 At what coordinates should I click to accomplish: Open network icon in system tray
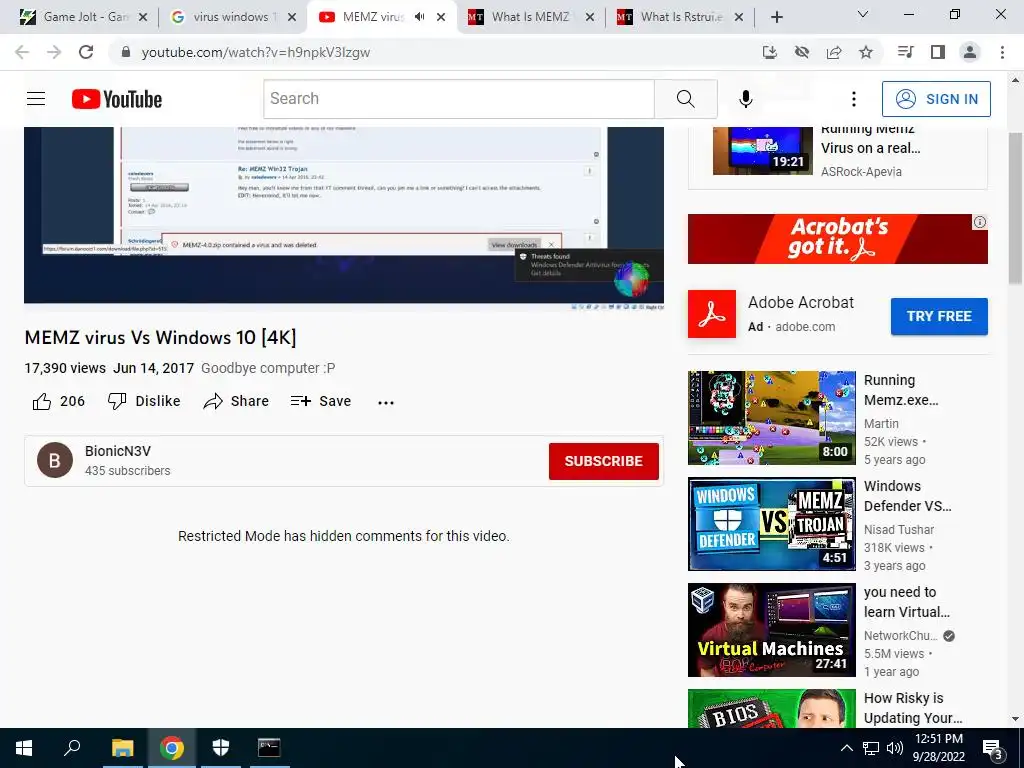point(871,748)
